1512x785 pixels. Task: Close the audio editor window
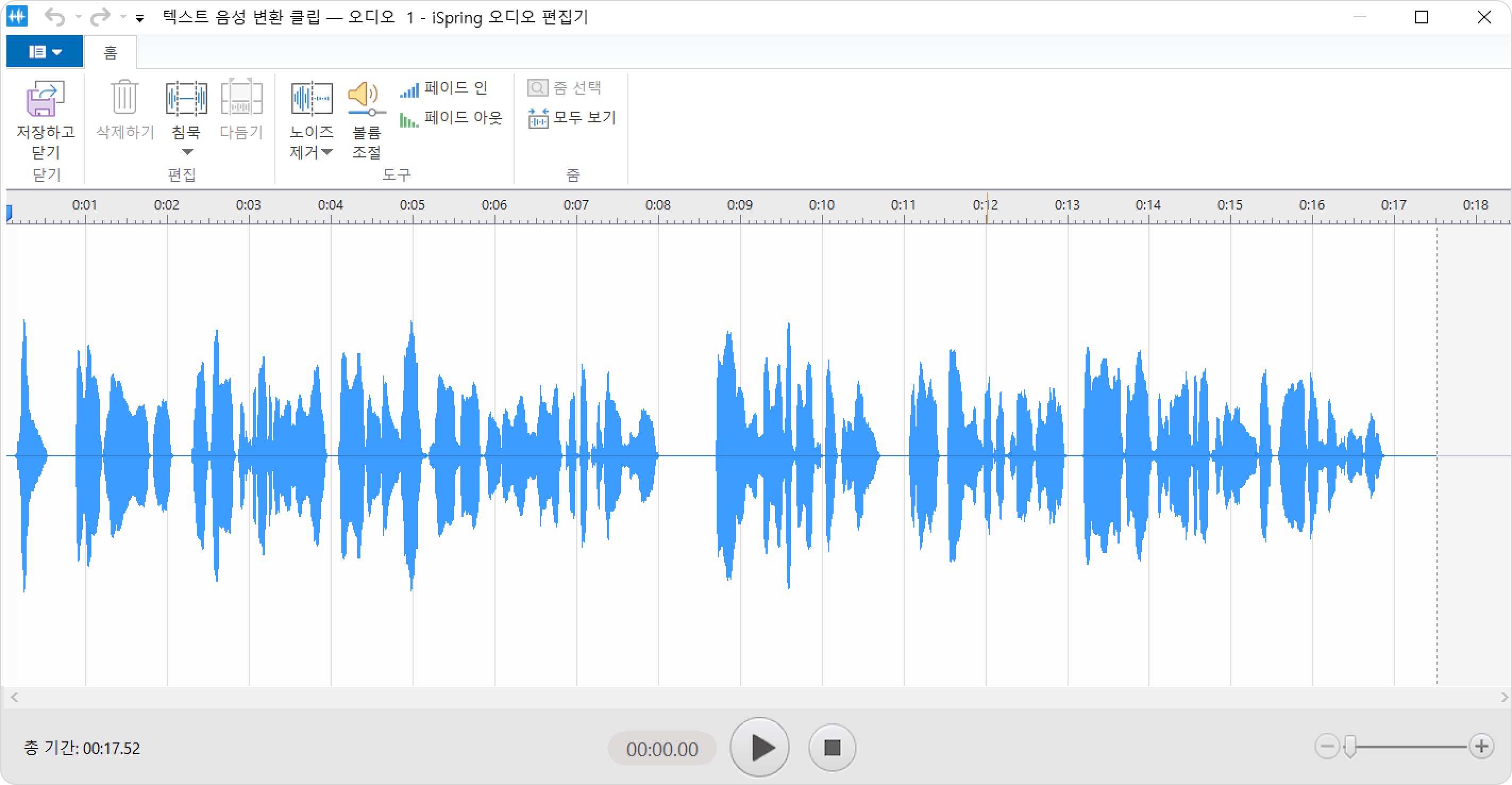1484,17
